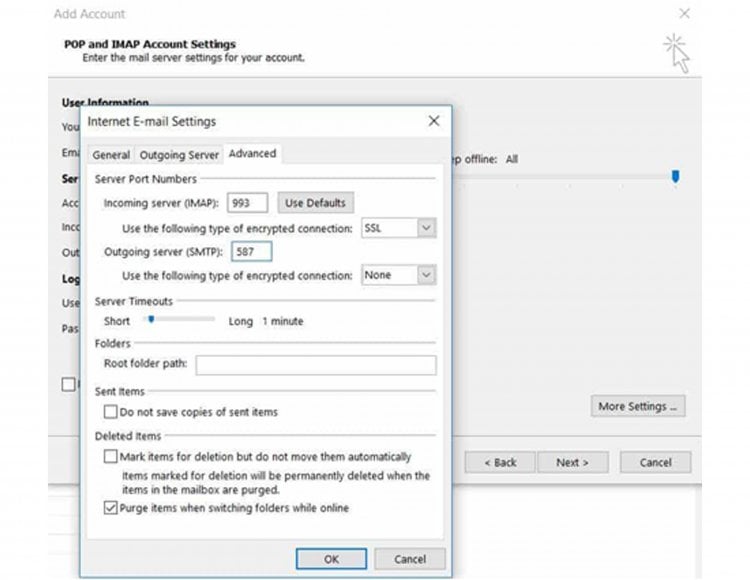
Task: Click the 'Short' timeout label
Action: tap(117, 321)
